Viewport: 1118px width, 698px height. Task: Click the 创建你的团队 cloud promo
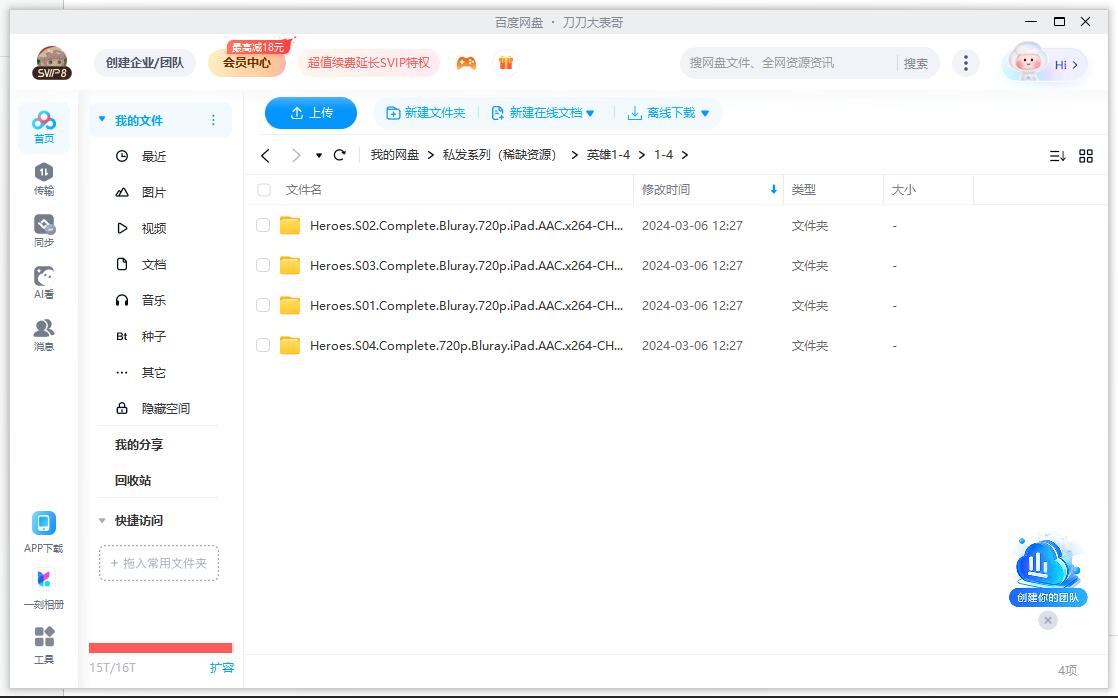pos(1048,570)
